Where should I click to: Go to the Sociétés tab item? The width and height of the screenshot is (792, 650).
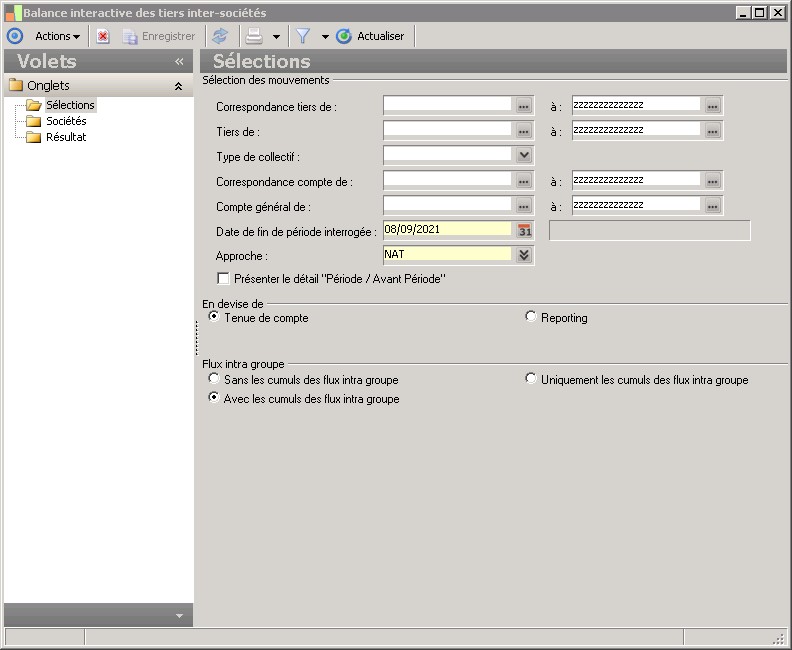click(66, 121)
